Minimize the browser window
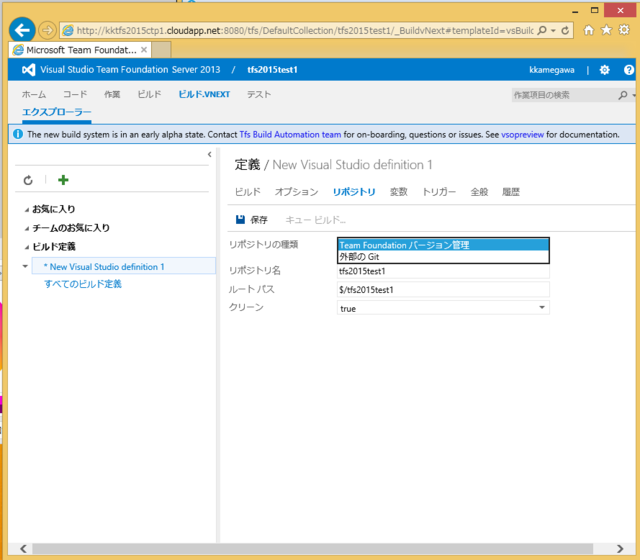 coord(575,11)
